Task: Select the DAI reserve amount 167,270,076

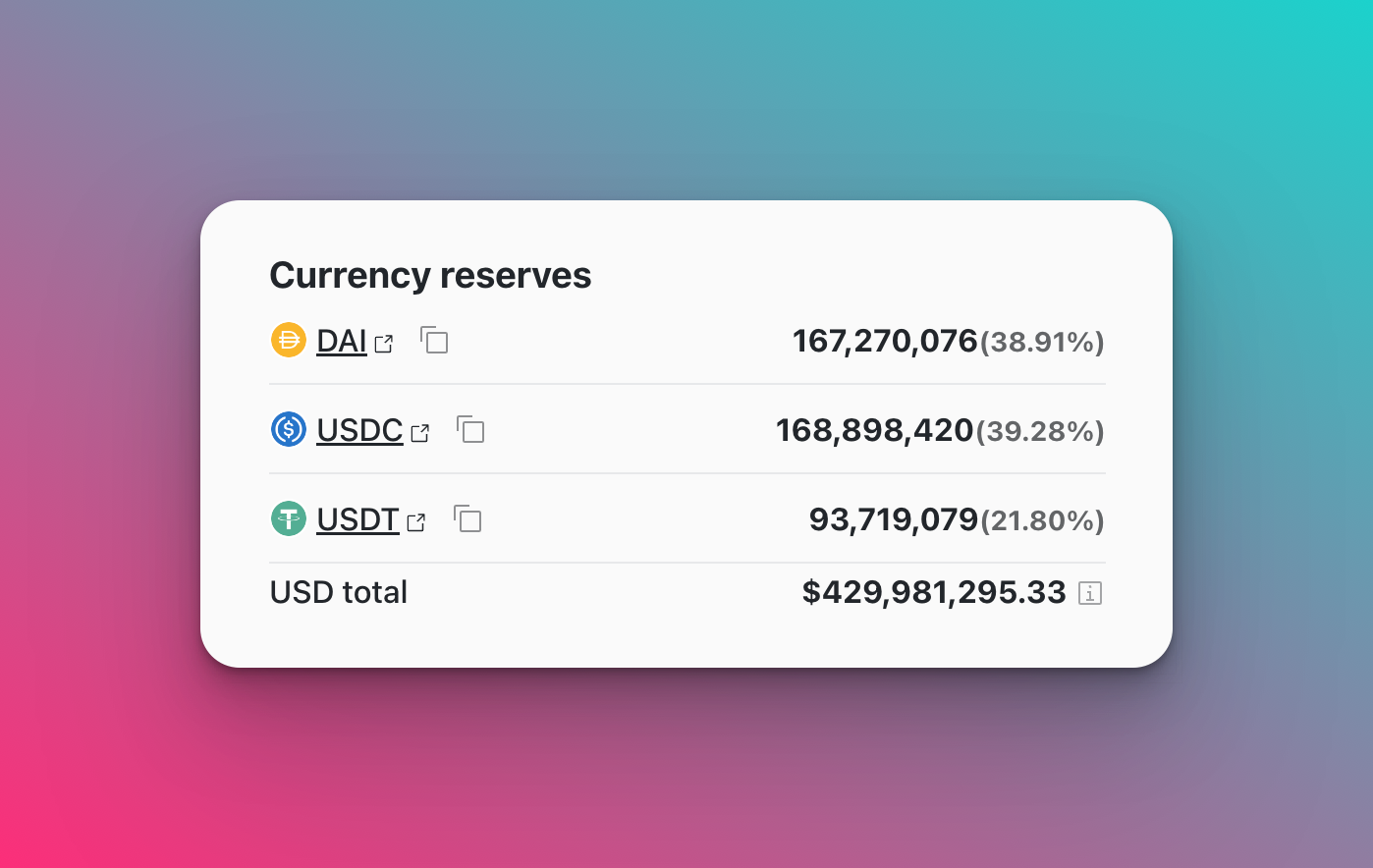Action: click(885, 341)
